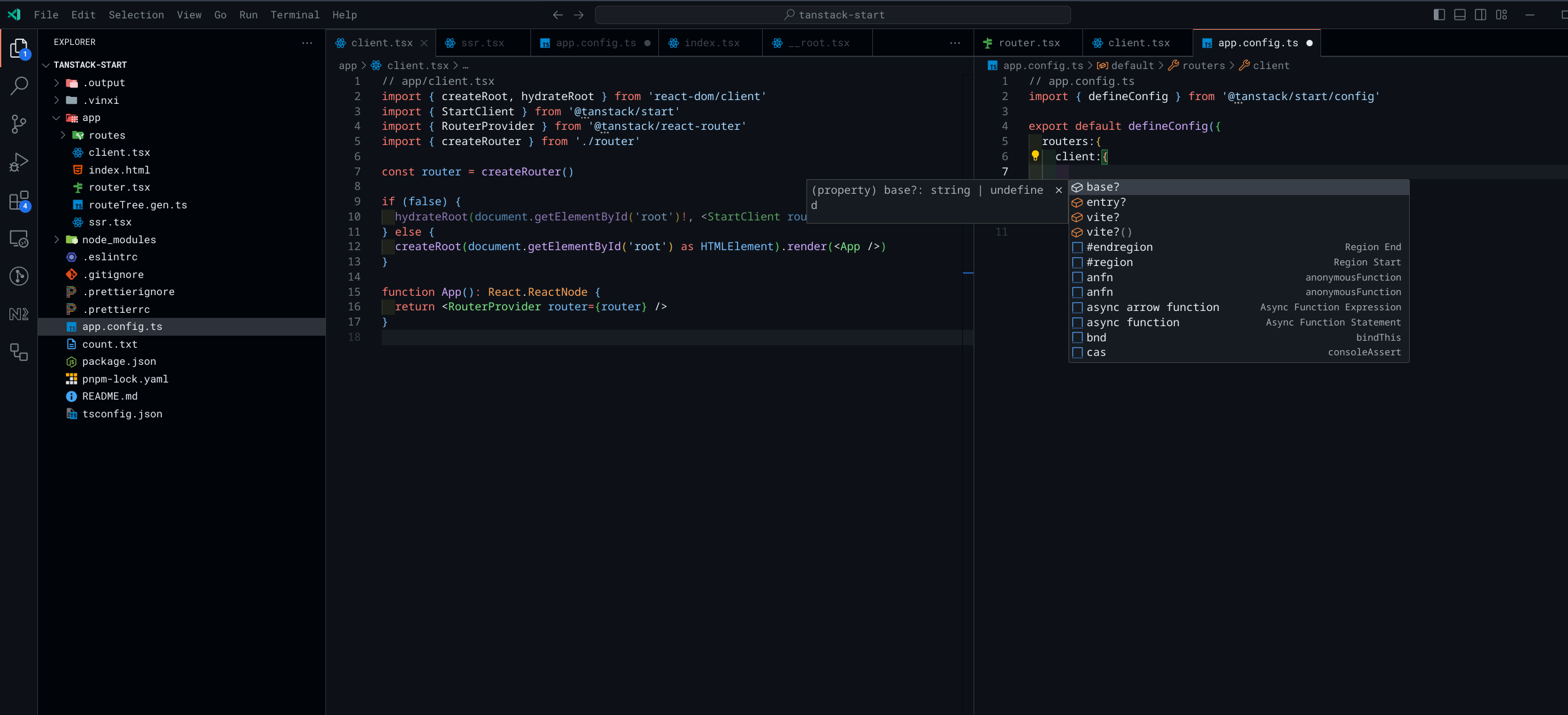Viewport: 1568px width, 715px height.
Task: Close the client.tsx tab in left group
Action: point(424,43)
